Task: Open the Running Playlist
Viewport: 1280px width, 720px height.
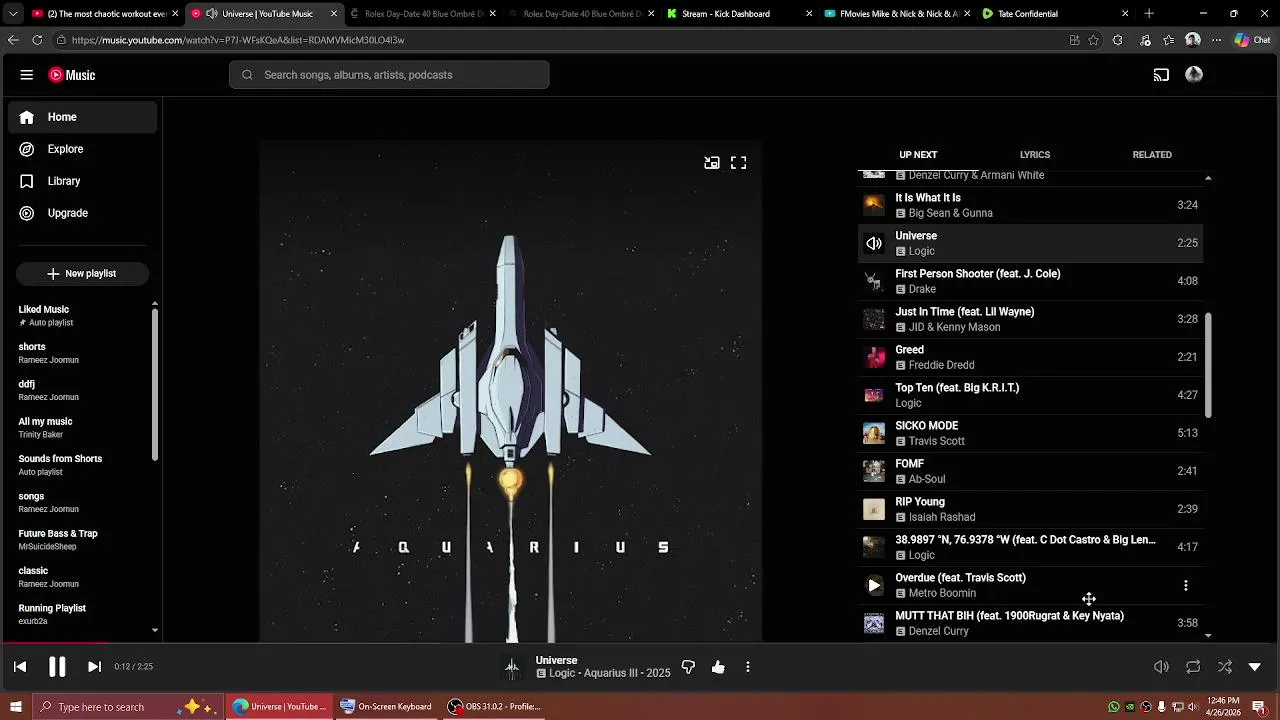Action: point(80,615)
